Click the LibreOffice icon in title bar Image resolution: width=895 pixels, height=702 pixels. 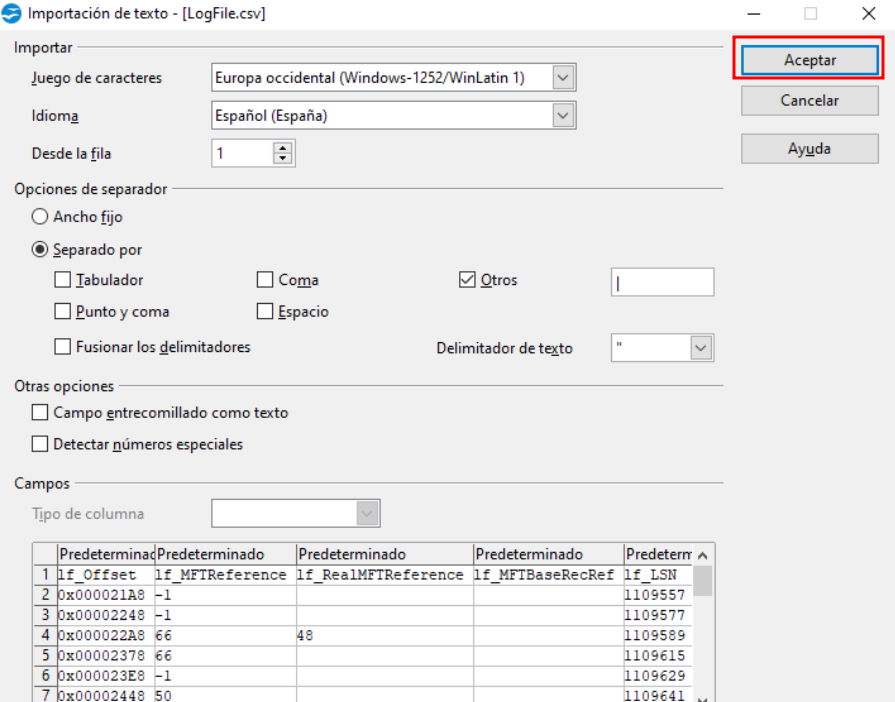[13, 14]
